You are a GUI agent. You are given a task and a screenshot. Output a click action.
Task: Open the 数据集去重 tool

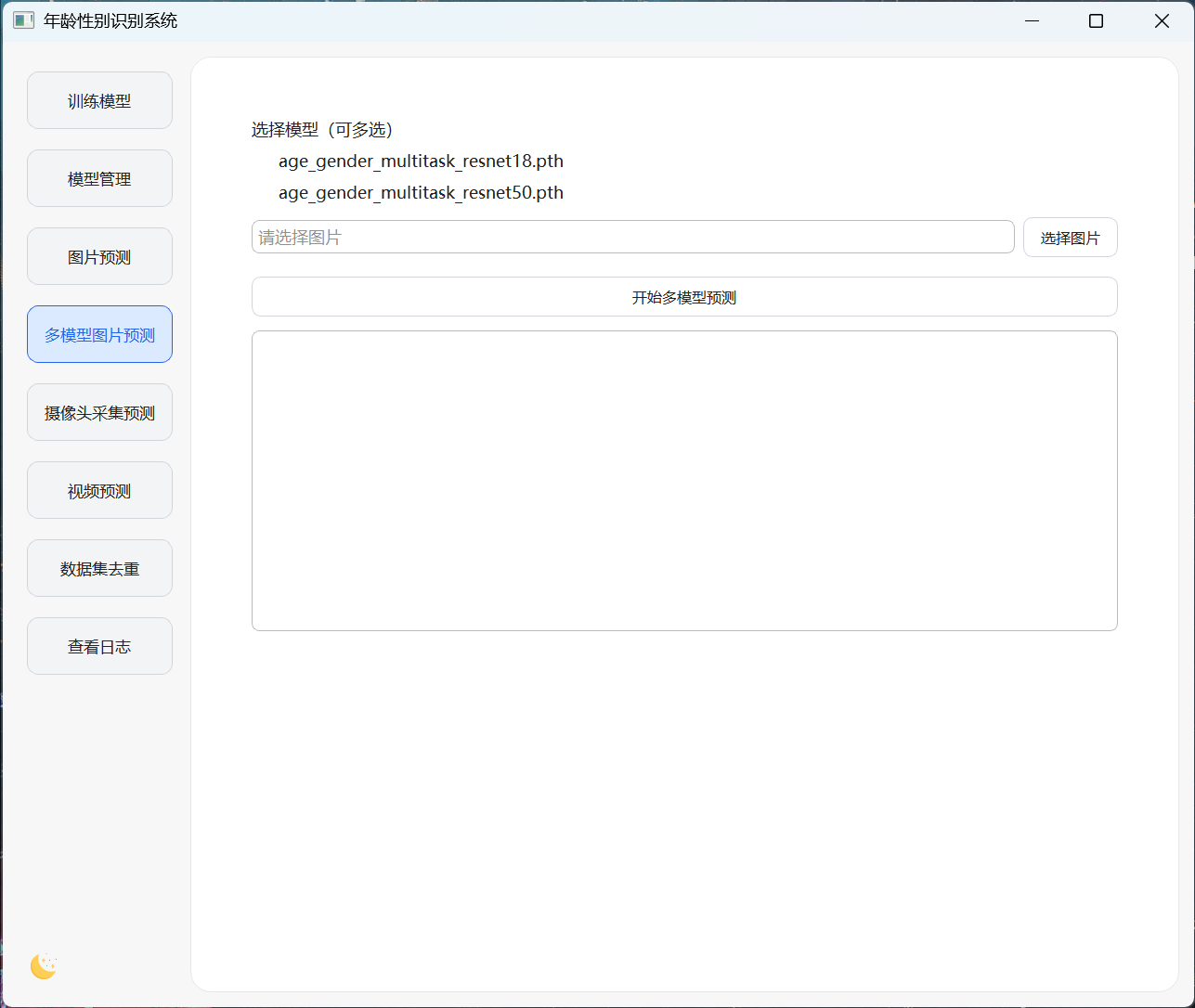(x=99, y=569)
